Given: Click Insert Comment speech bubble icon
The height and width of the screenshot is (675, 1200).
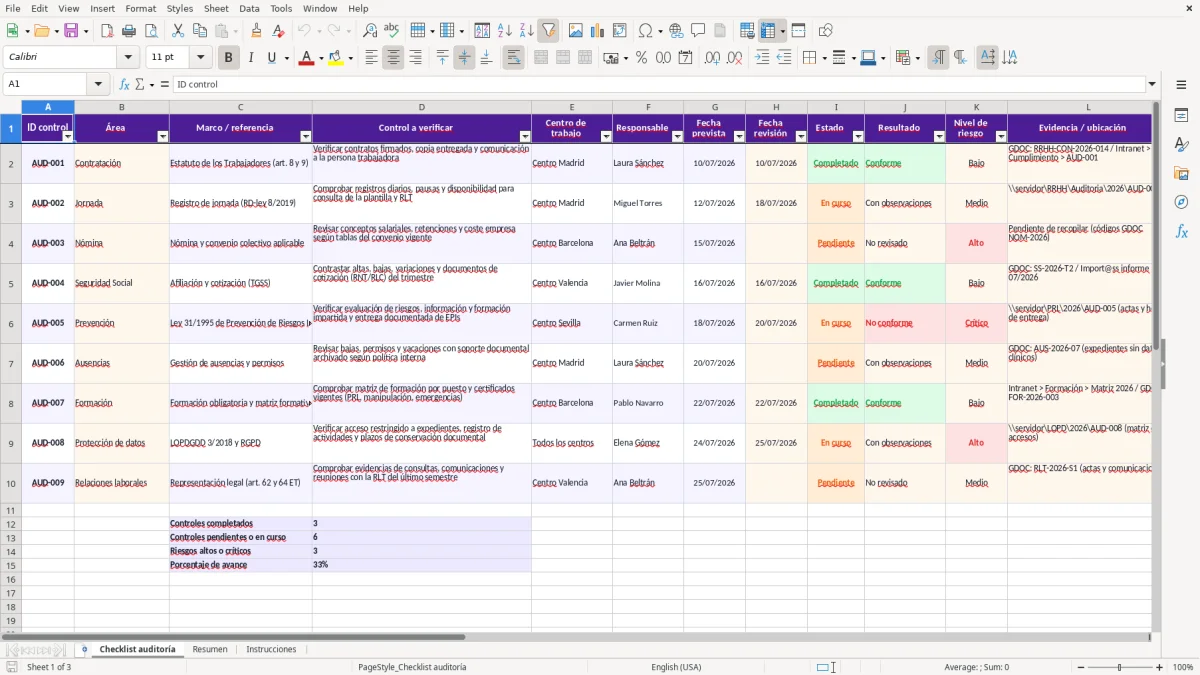Looking at the screenshot, I should (698, 31).
